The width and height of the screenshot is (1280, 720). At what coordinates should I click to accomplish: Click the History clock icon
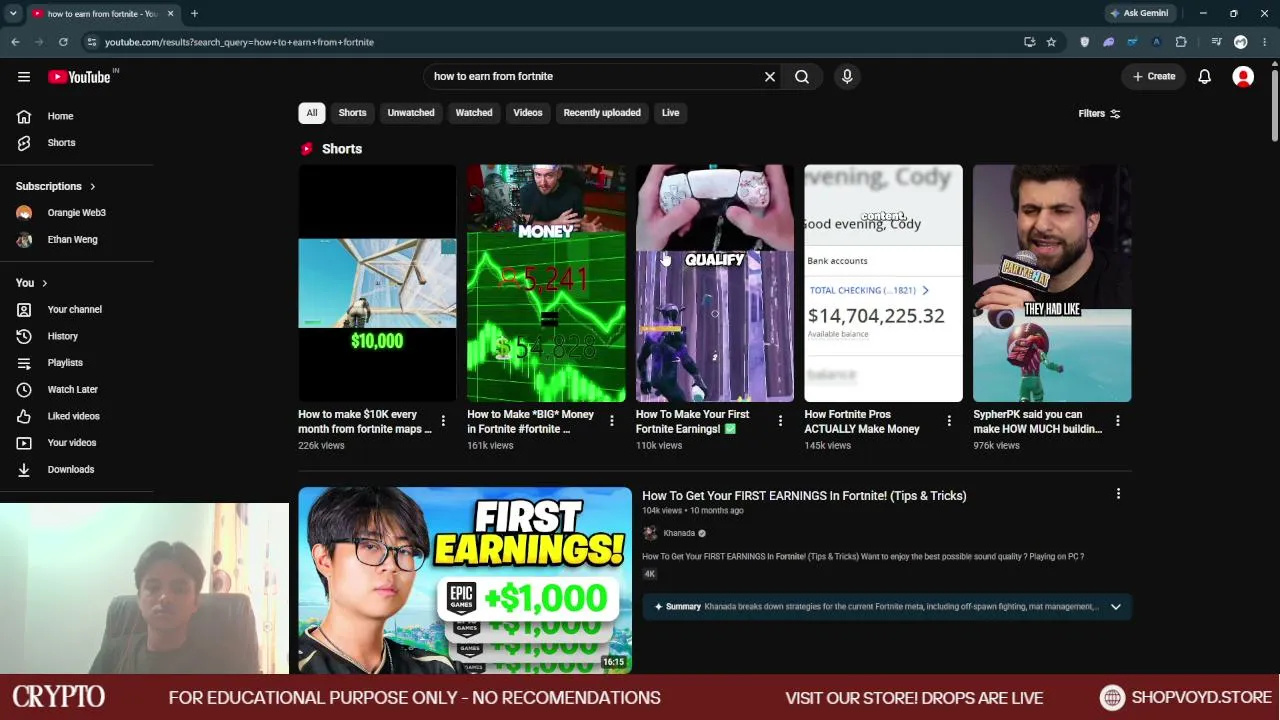[24, 336]
